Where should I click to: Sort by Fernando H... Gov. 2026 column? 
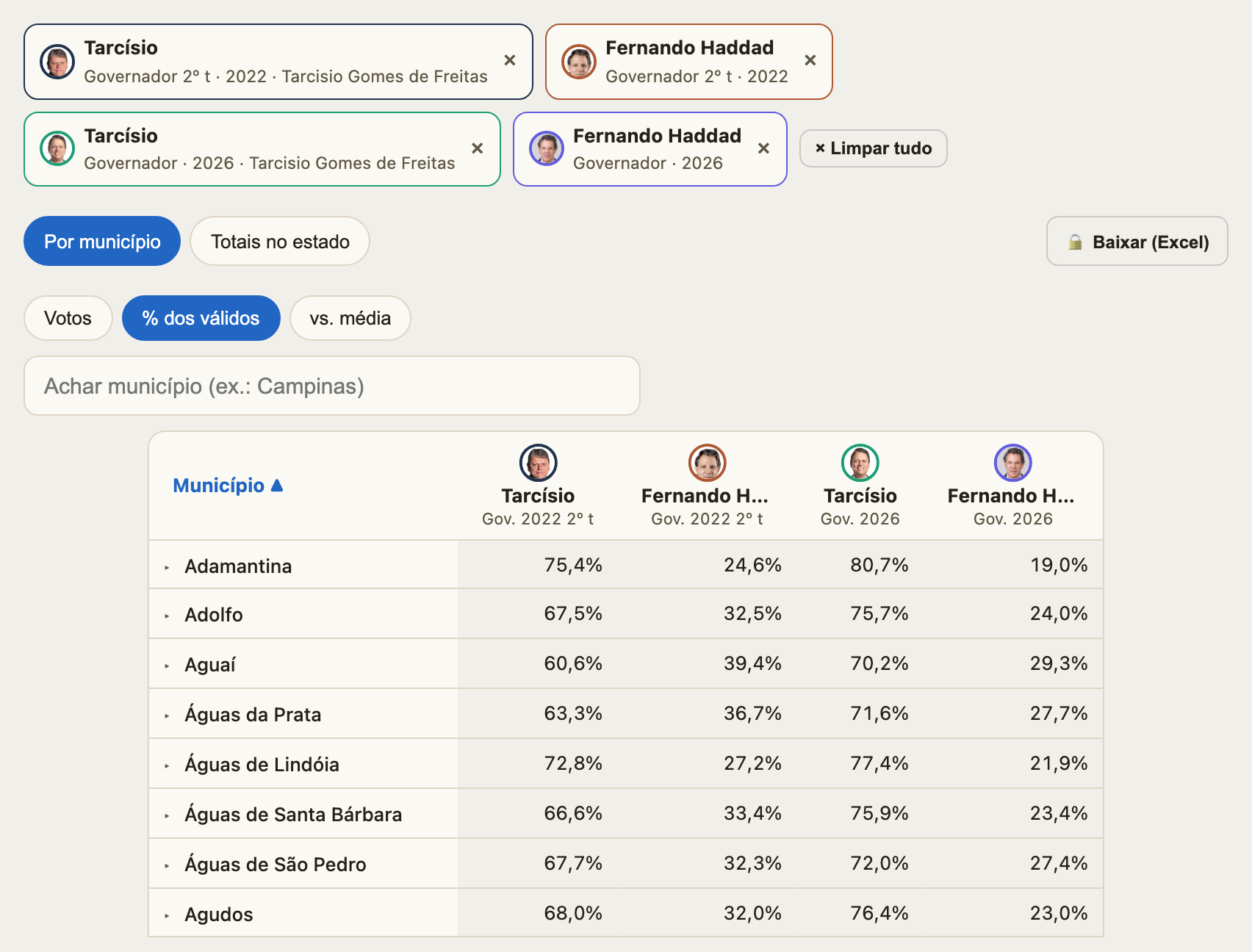(x=1012, y=486)
